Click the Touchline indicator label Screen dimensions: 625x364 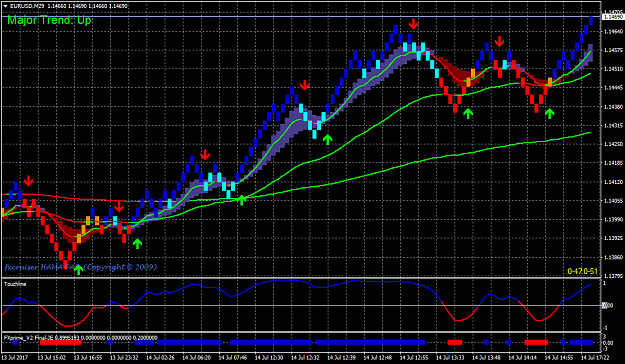[x=15, y=284]
